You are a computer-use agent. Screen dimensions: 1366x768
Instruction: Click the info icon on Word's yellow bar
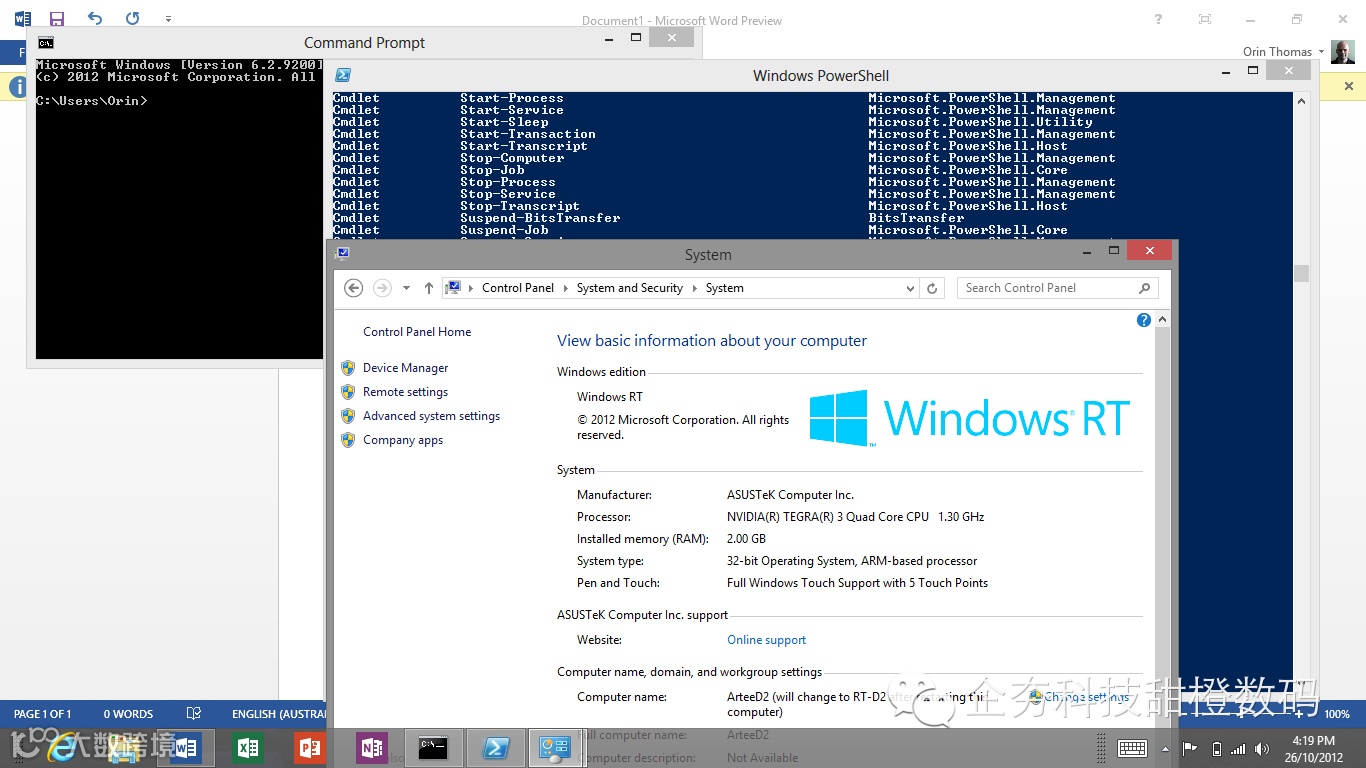(18, 87)
